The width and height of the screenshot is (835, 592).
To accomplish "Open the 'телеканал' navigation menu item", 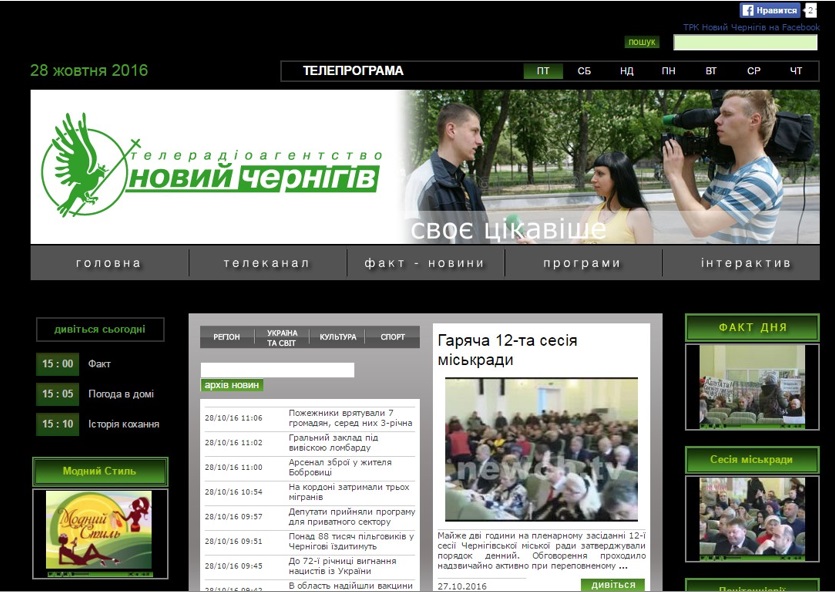I will [267, 263].
